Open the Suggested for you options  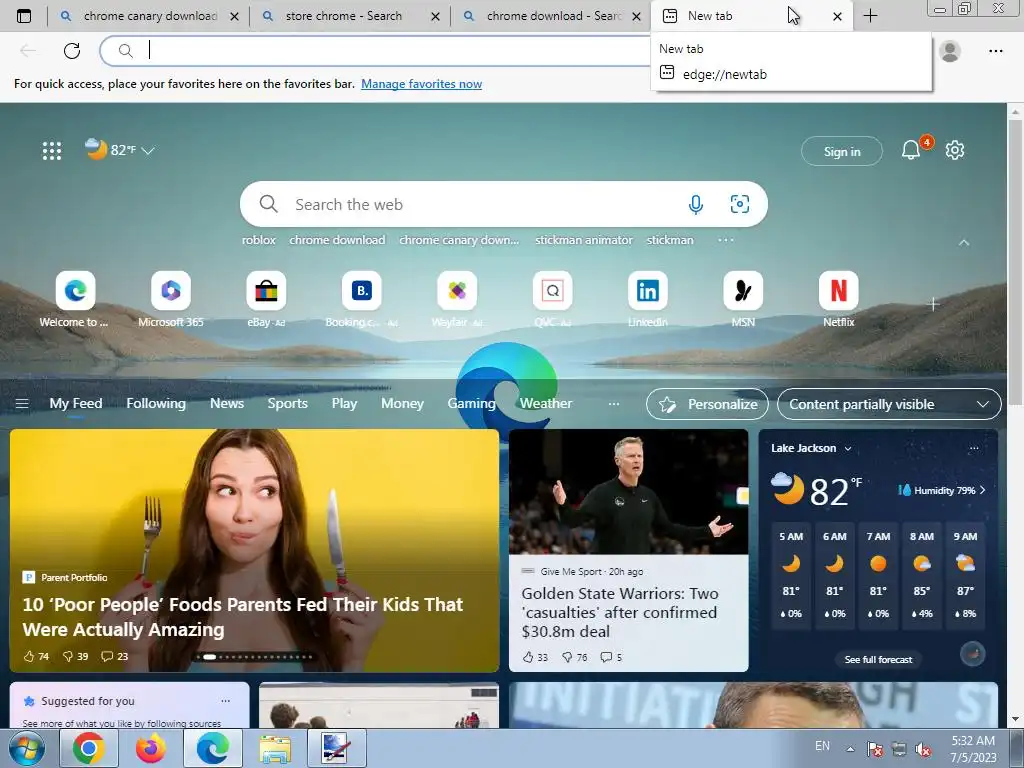pyautogui.click(x=225, y=701)
